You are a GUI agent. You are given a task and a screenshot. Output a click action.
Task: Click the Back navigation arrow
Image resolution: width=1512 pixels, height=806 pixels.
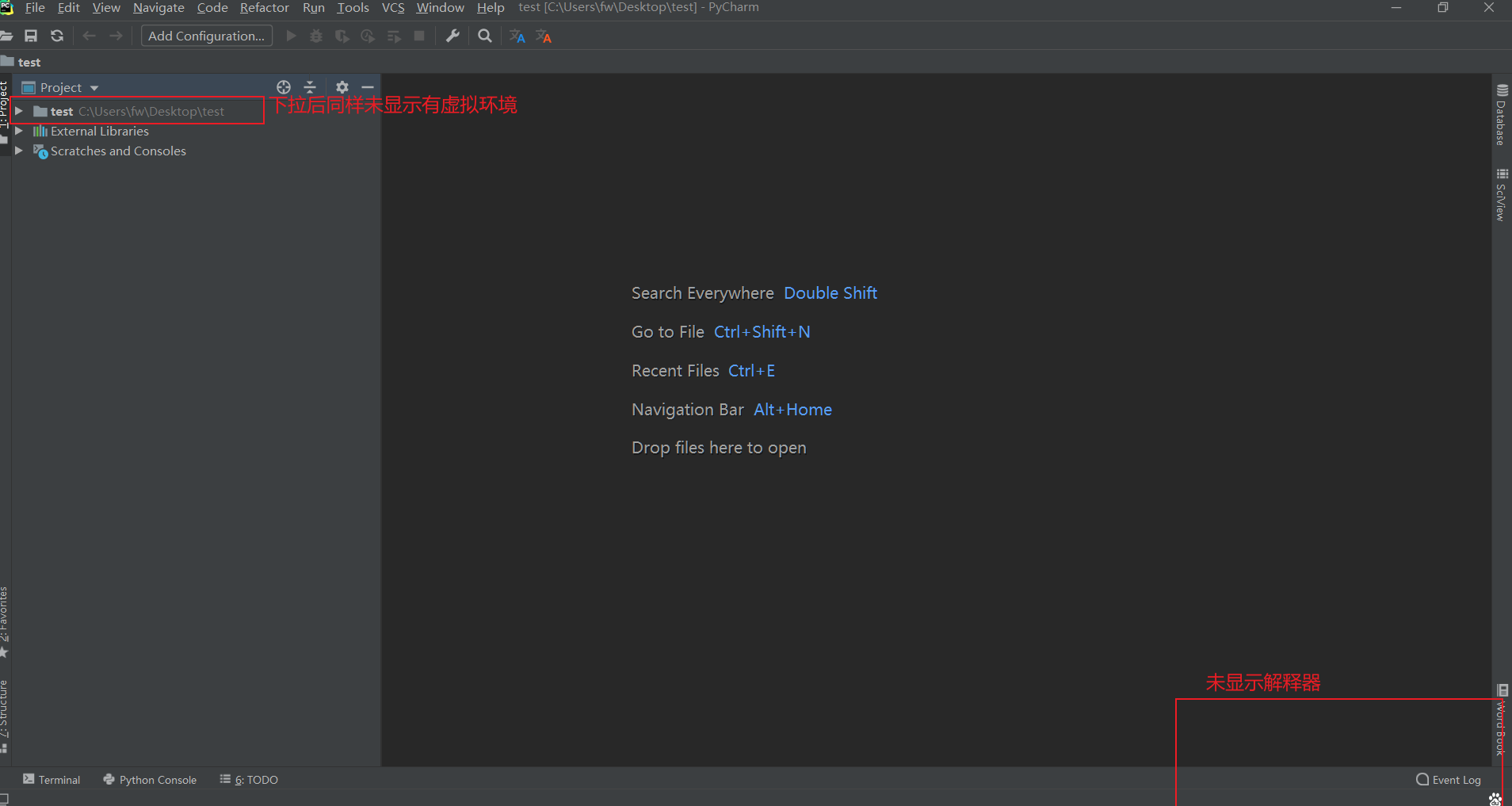(x=90, y=36)
